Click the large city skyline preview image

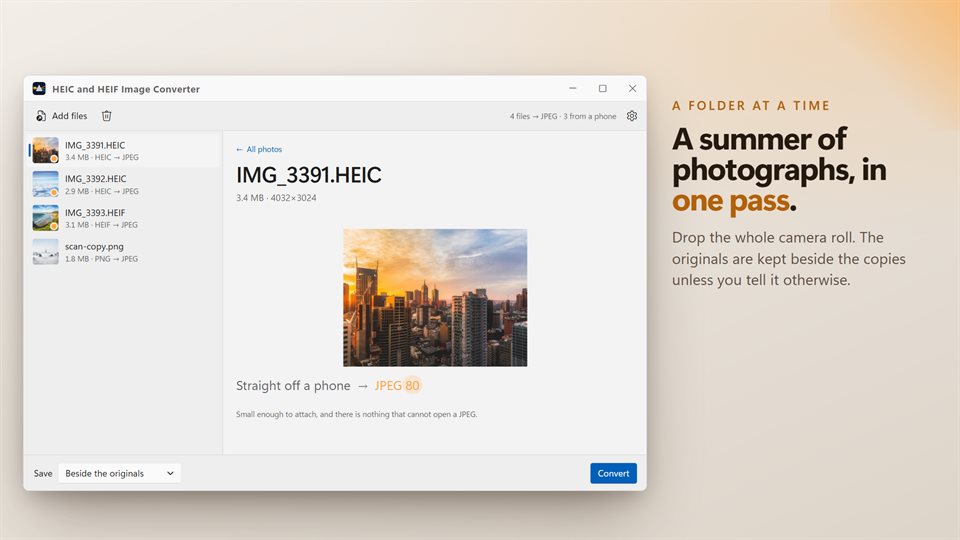click(435, 298)
